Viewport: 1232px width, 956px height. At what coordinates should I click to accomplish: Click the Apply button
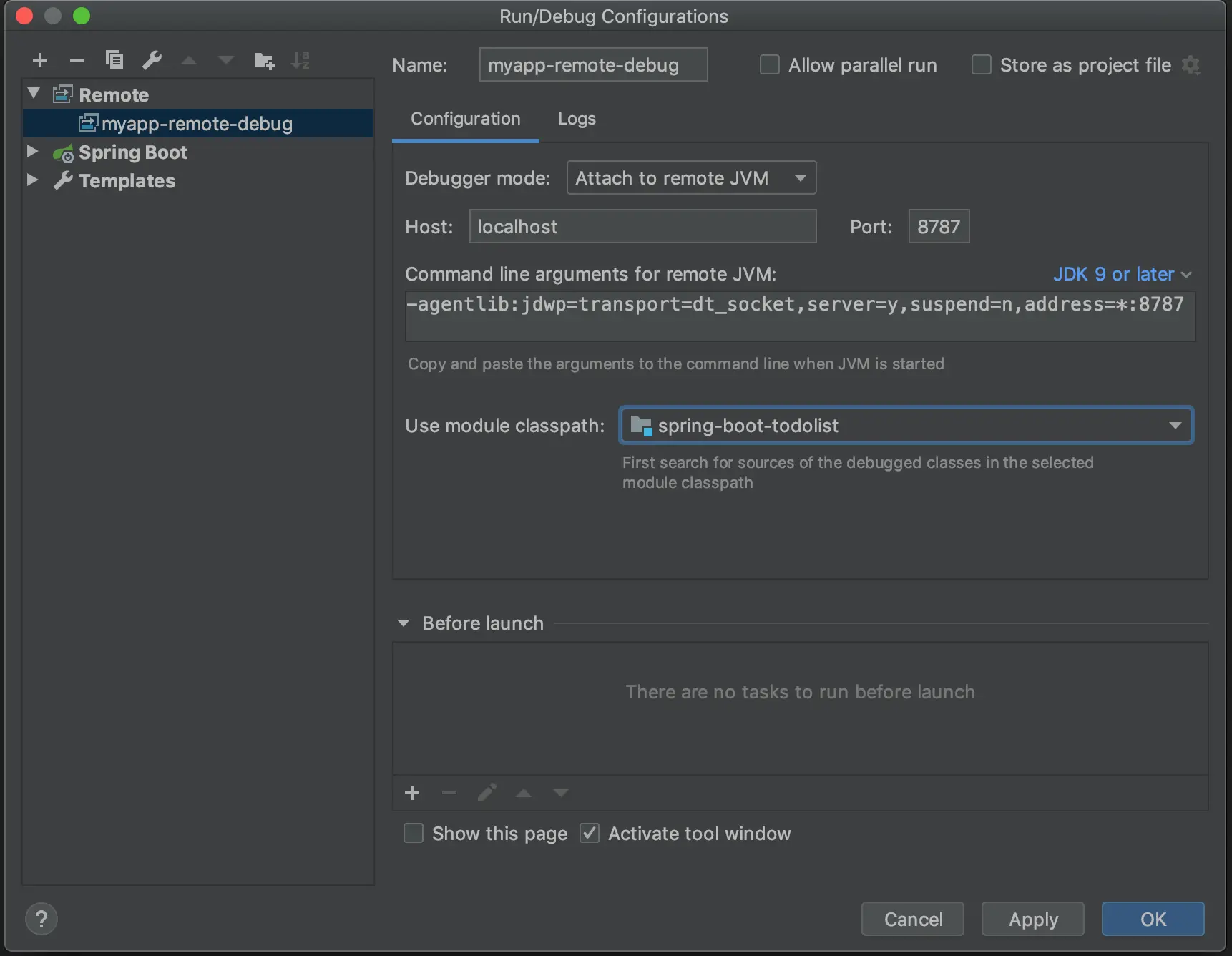click(1032, 920)
